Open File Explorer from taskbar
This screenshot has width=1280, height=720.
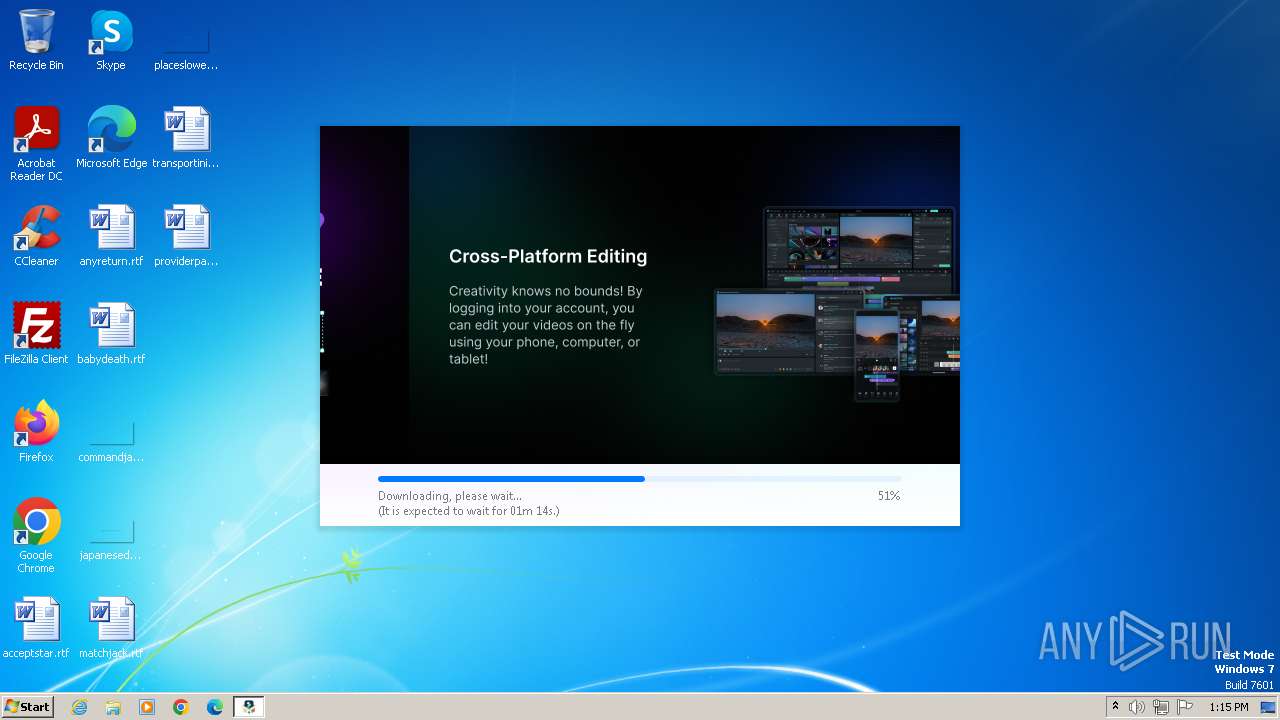[113, 707]
